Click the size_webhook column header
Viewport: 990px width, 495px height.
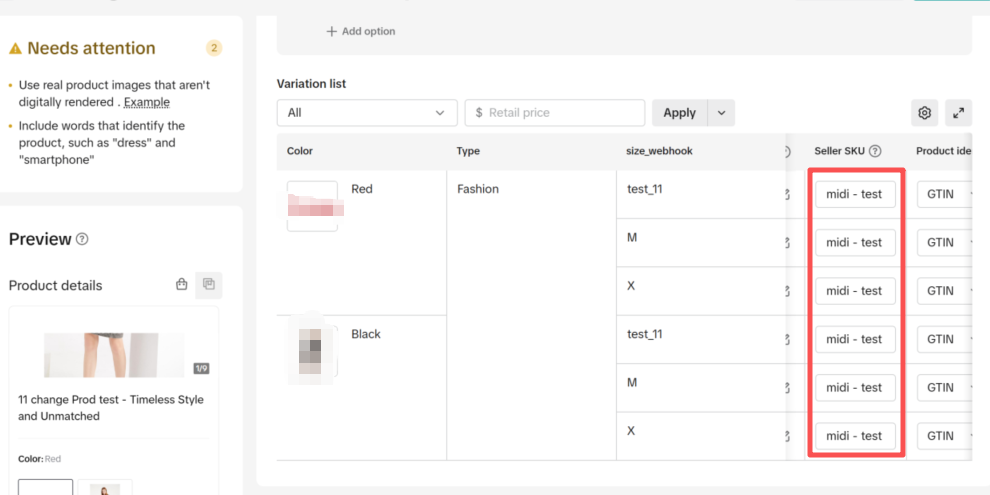659,152
